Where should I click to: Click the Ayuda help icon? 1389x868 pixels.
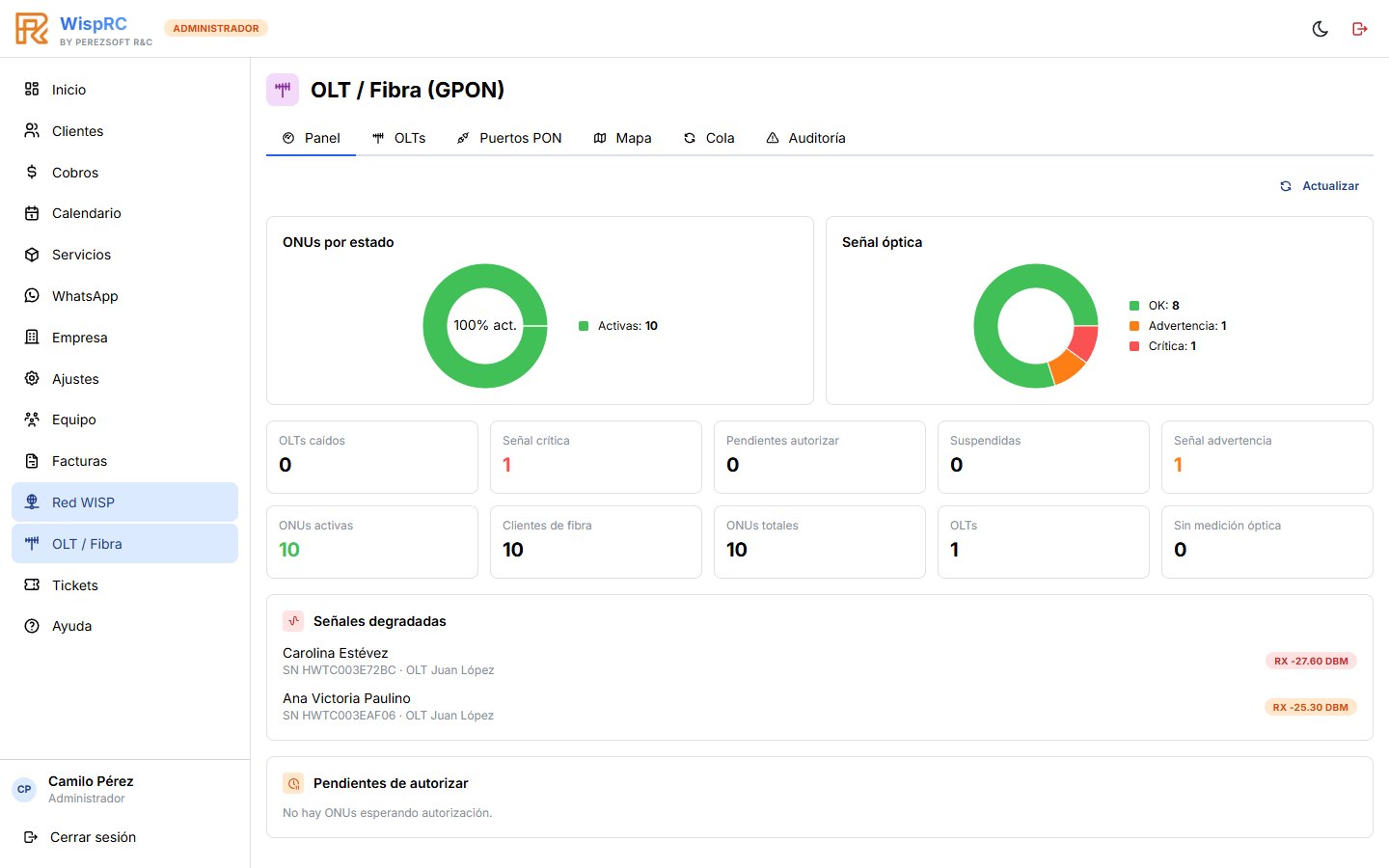(x=32, y=626)
